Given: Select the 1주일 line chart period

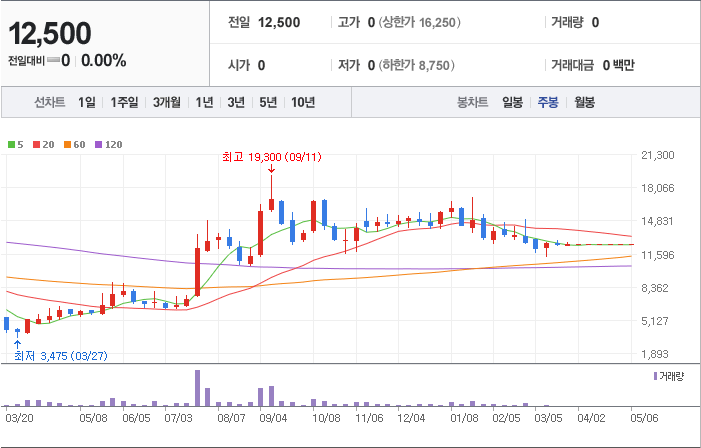Looking at the screenshot, I should tap(124, 102).
